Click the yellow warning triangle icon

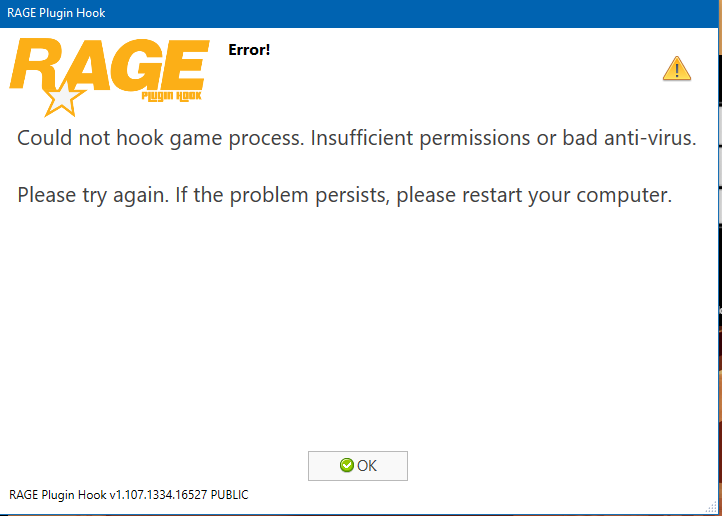(x=677, y=68)
